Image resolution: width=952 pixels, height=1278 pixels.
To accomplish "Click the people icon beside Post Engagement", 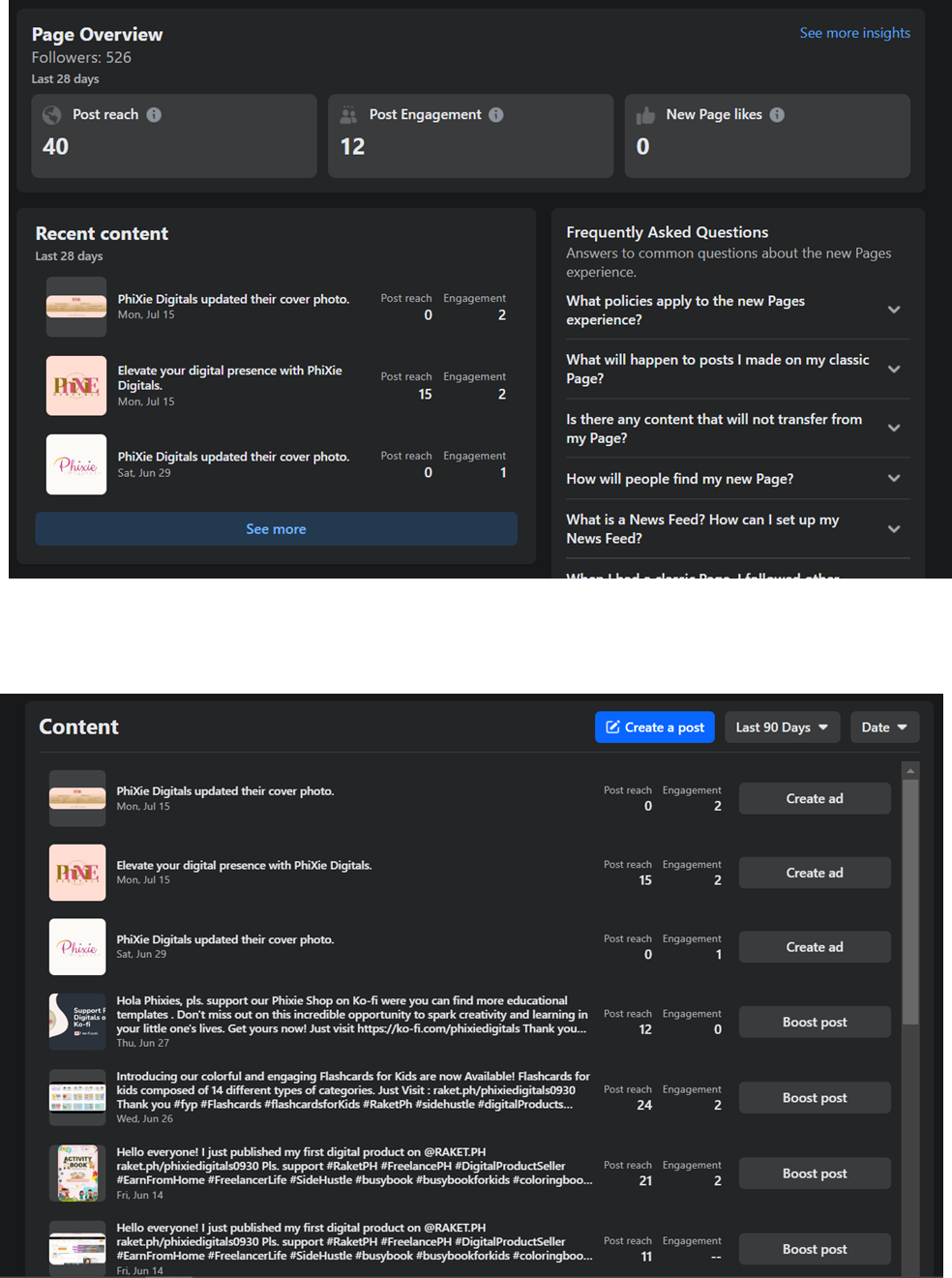I will pos(348,115).
